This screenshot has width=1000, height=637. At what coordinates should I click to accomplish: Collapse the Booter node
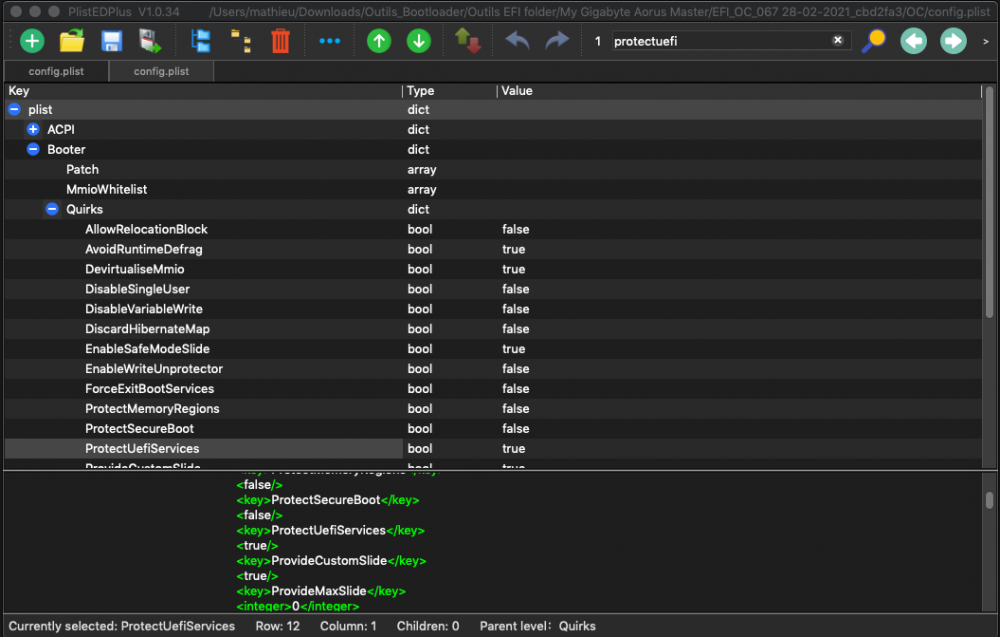[x=33, y=149]
